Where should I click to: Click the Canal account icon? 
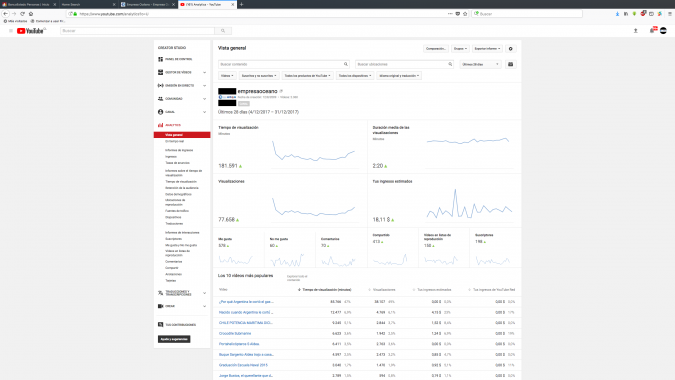[161, 112]
